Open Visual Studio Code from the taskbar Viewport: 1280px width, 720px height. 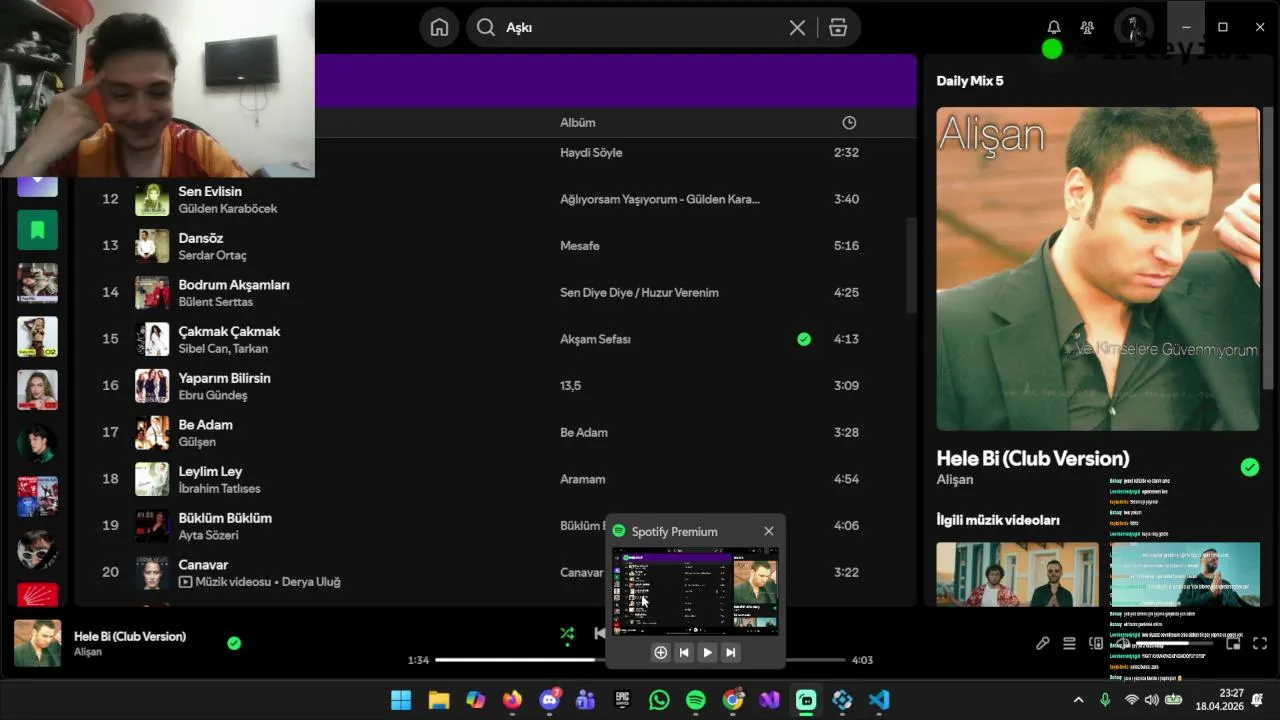879,700
